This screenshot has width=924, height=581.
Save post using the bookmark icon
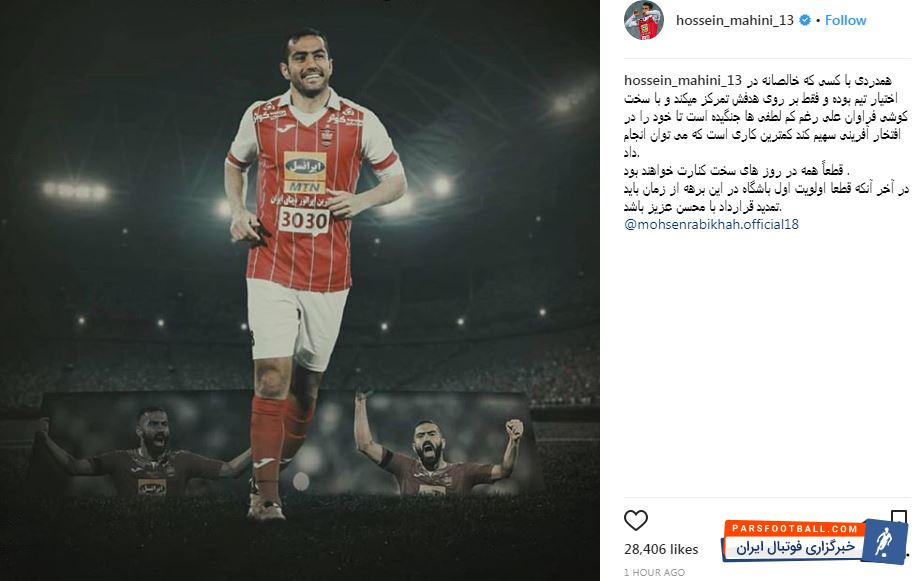pos(899,517)
